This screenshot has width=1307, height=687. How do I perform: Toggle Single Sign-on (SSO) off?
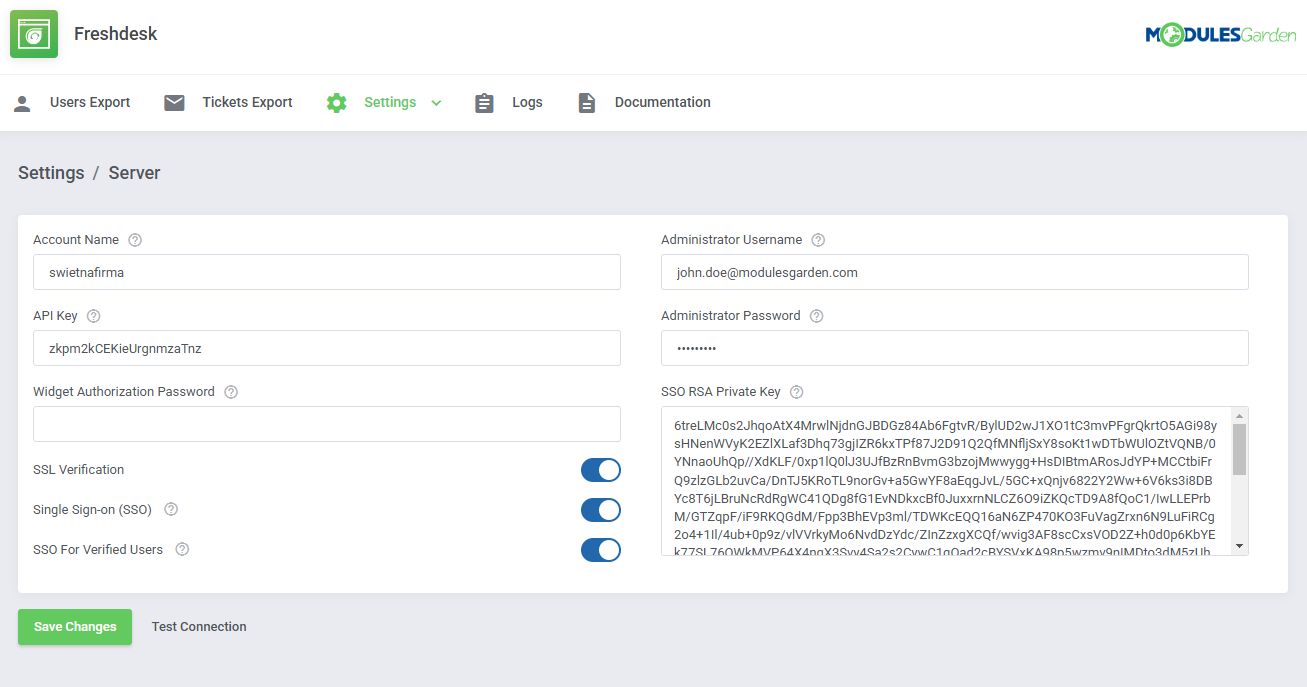(600, 509)
